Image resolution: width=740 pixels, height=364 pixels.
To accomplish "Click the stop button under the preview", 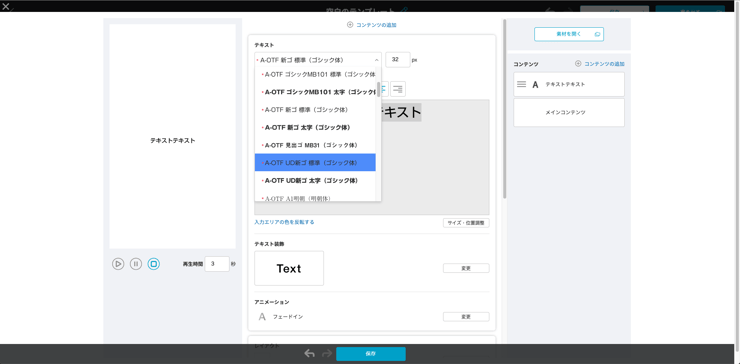I will (x=153, y=264).
